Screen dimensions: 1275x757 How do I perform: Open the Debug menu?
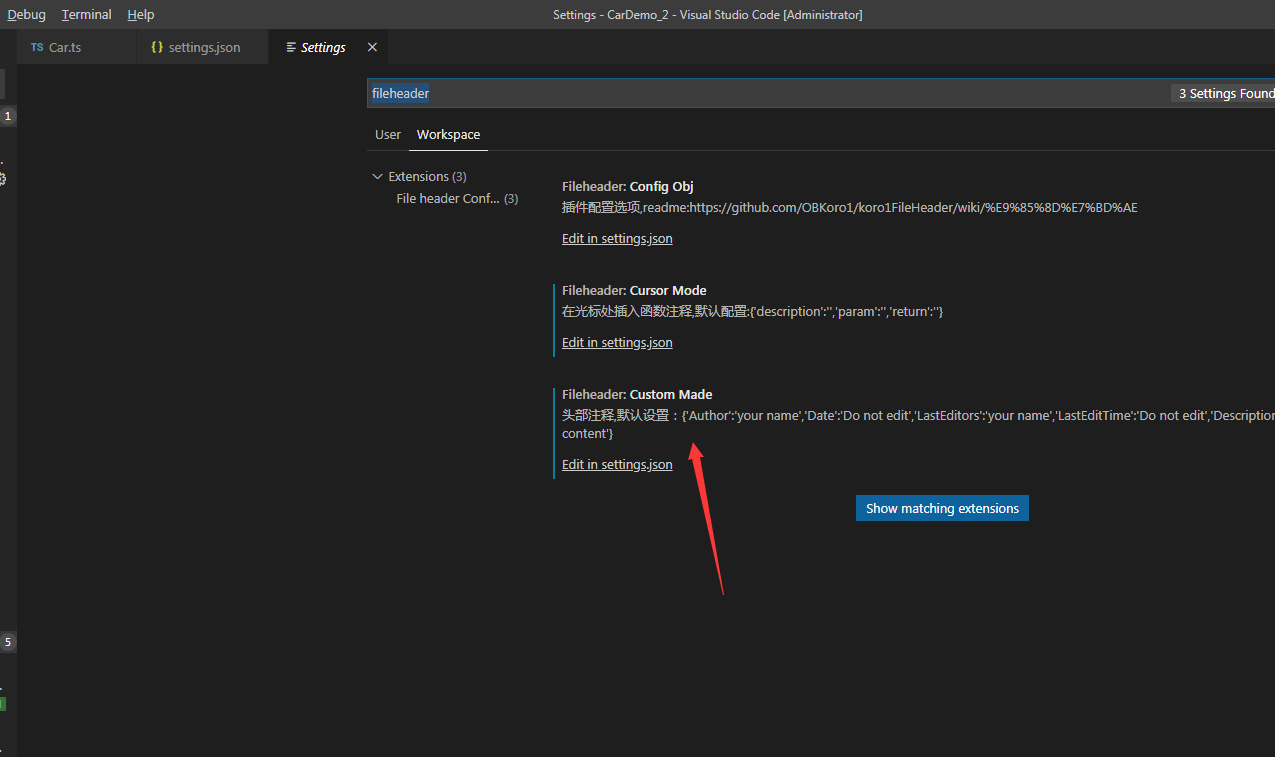point(26,15)
